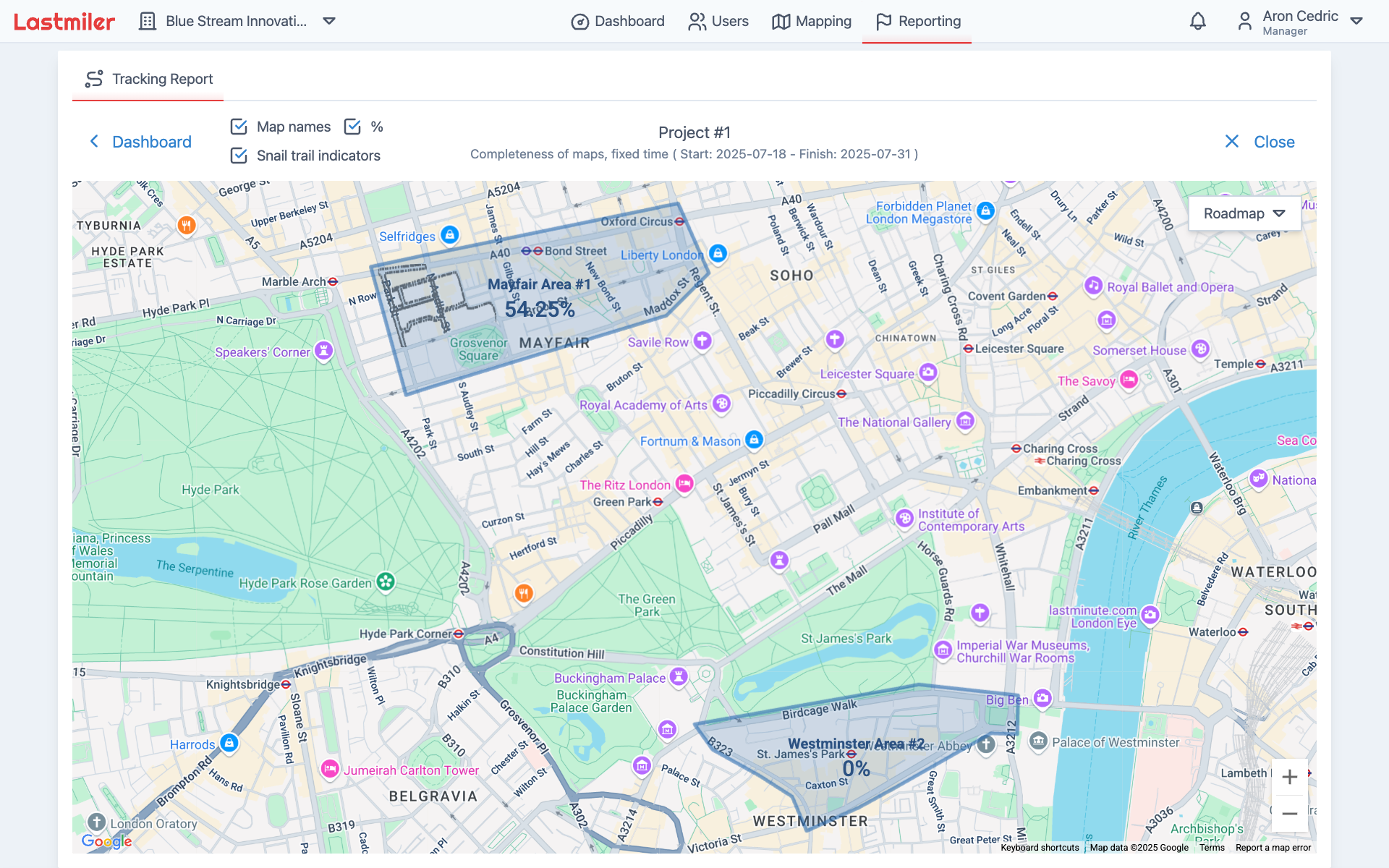Toggle the Map names checkbox

click(239, 127)
